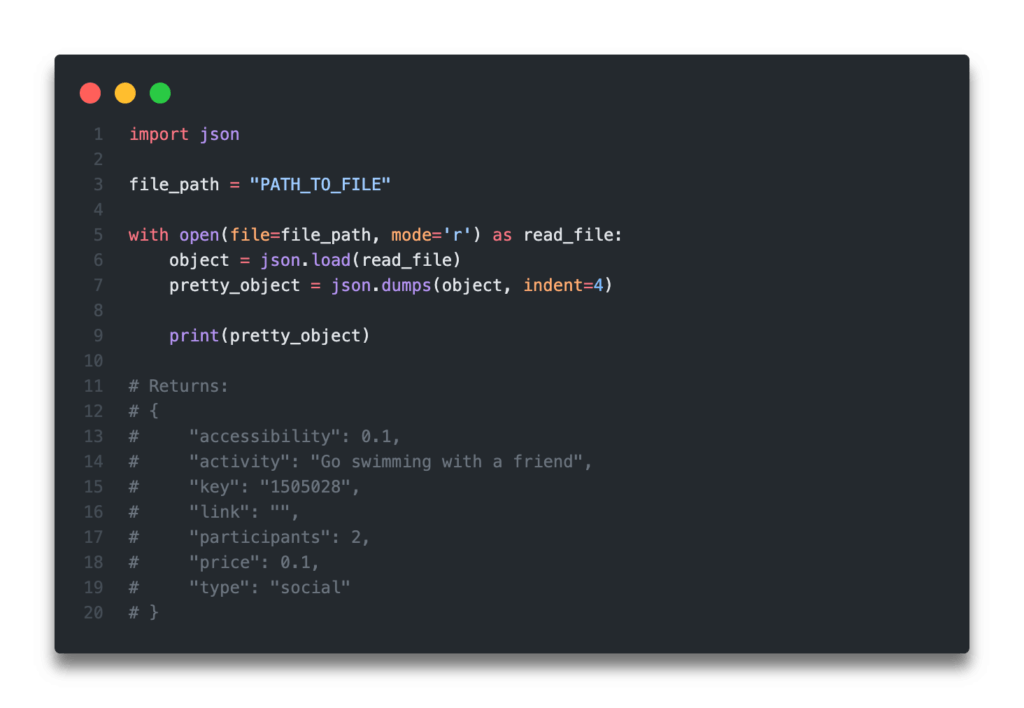Click the "PATH_TO_FILE" string literal

click(320, 185)
